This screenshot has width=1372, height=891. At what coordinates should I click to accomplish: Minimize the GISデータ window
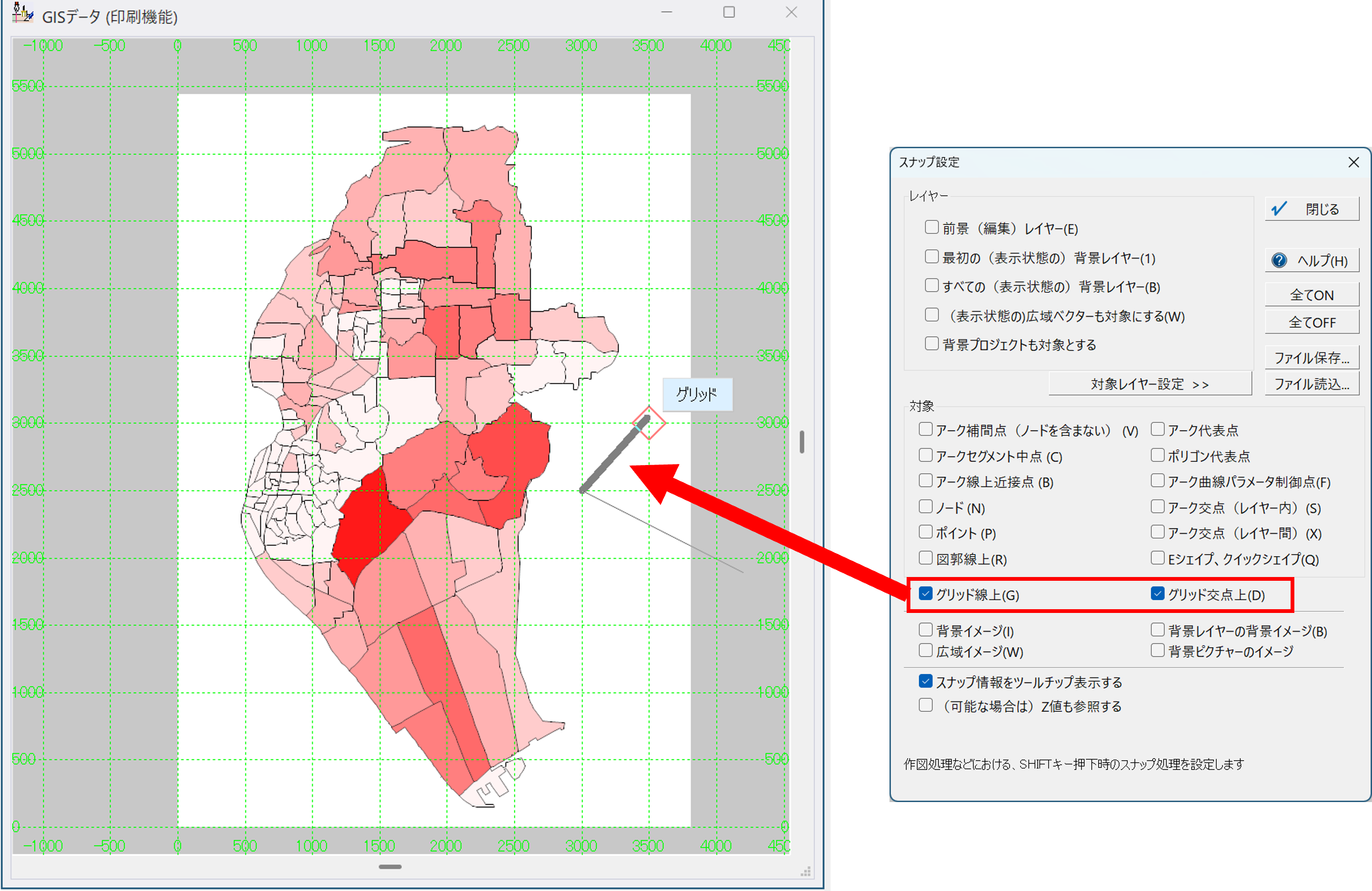tap(666, 12)
